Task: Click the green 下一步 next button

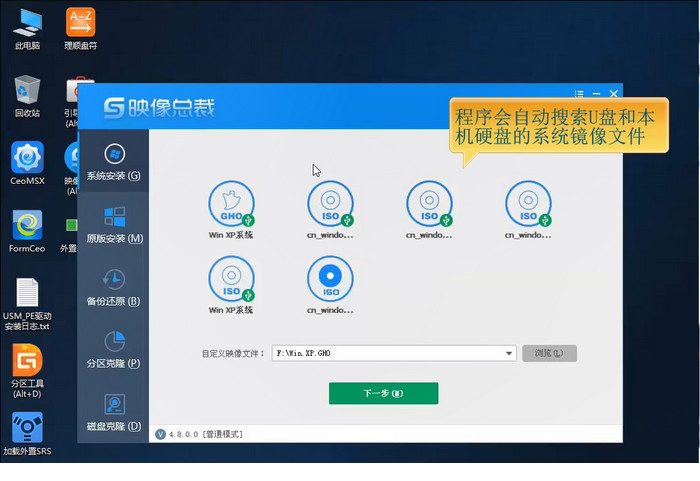Action: [x=383, y=393]
